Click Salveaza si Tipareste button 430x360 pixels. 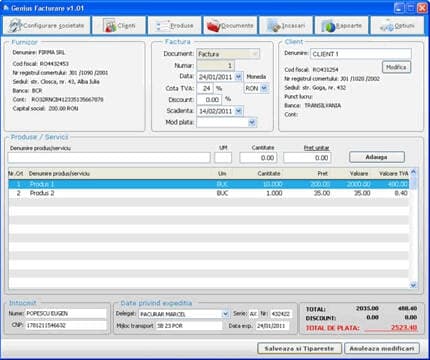pos(300,348)
